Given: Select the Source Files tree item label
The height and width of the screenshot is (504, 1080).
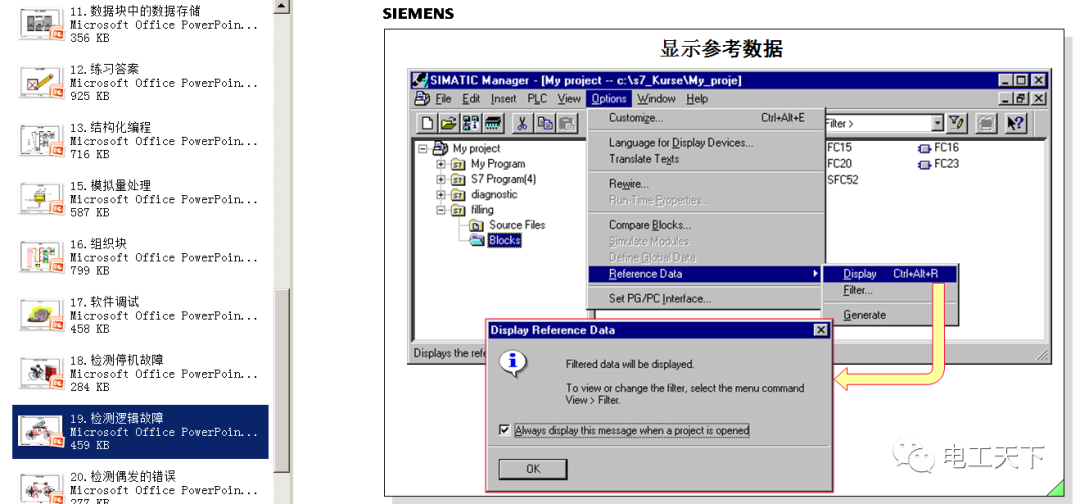Looking at the screenshot, I should pos(517,225).
